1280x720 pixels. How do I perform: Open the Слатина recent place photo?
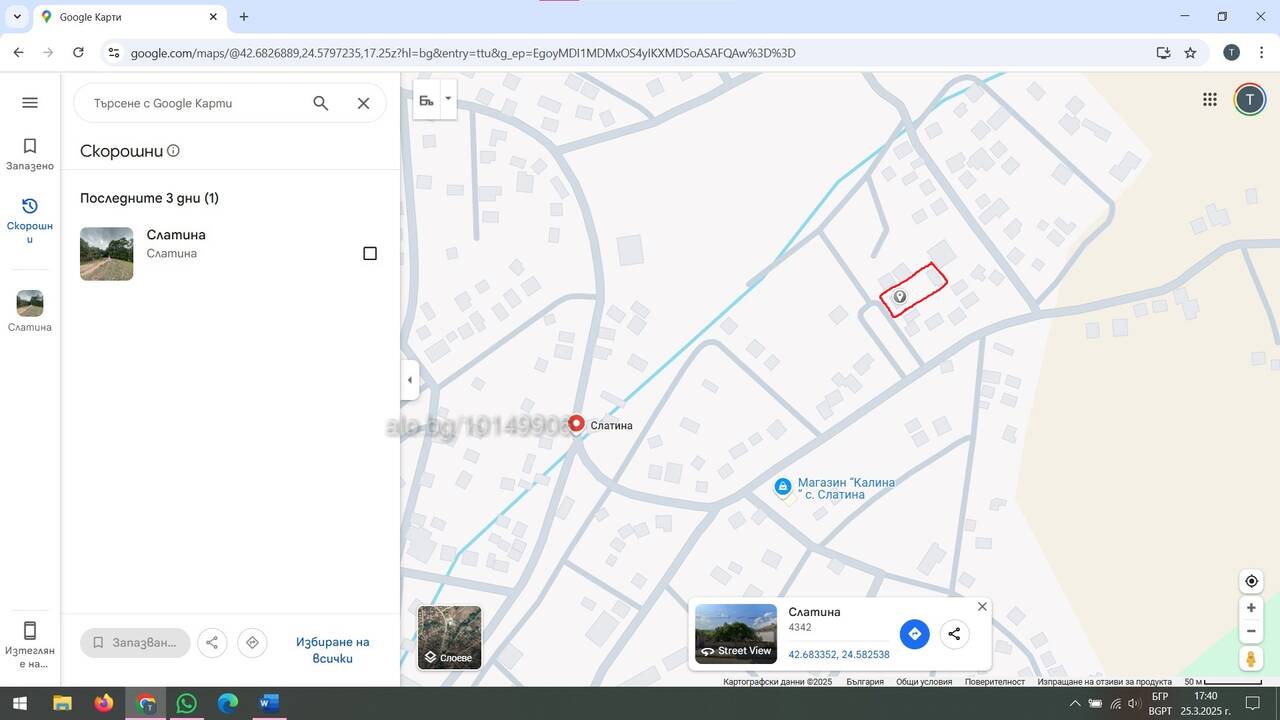tap(107, 253)
